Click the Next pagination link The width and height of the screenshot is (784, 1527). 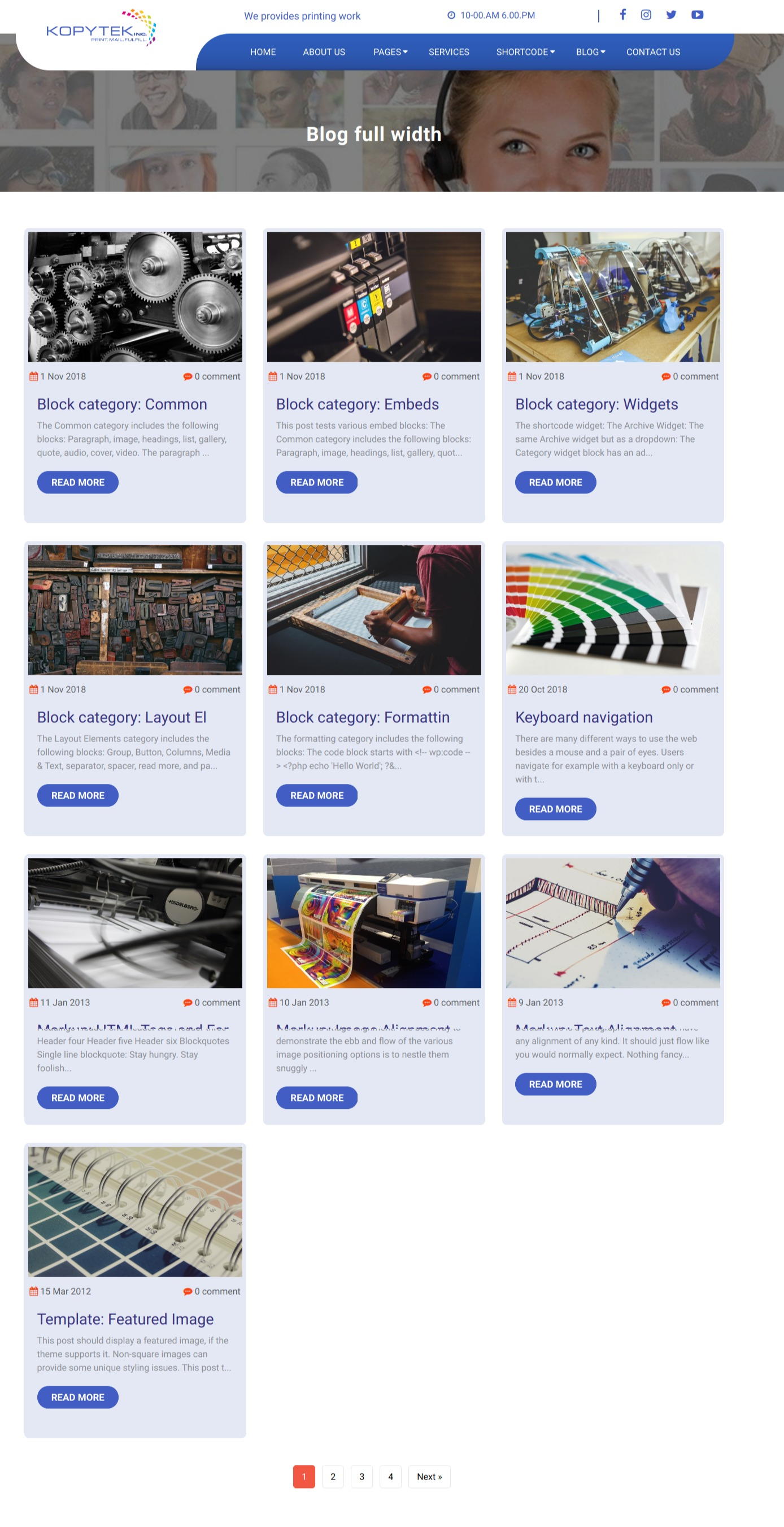point(429,1477)
